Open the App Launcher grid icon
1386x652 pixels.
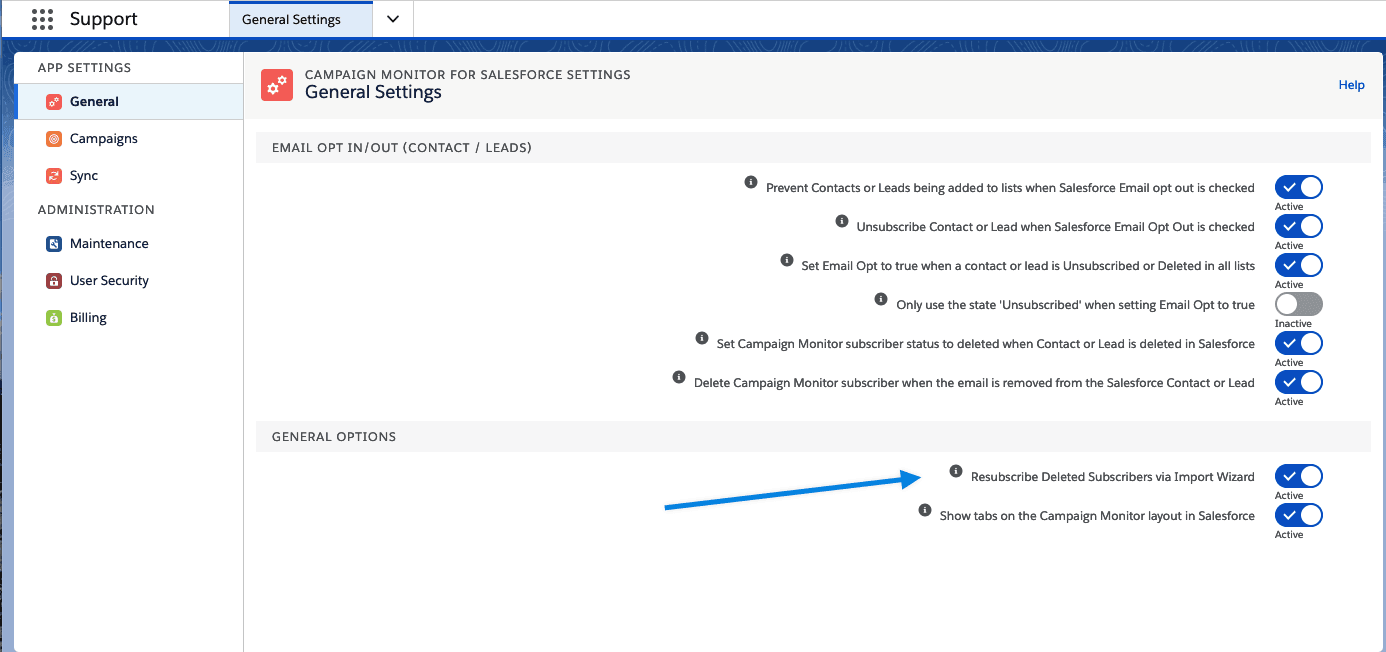click(42, 19)
